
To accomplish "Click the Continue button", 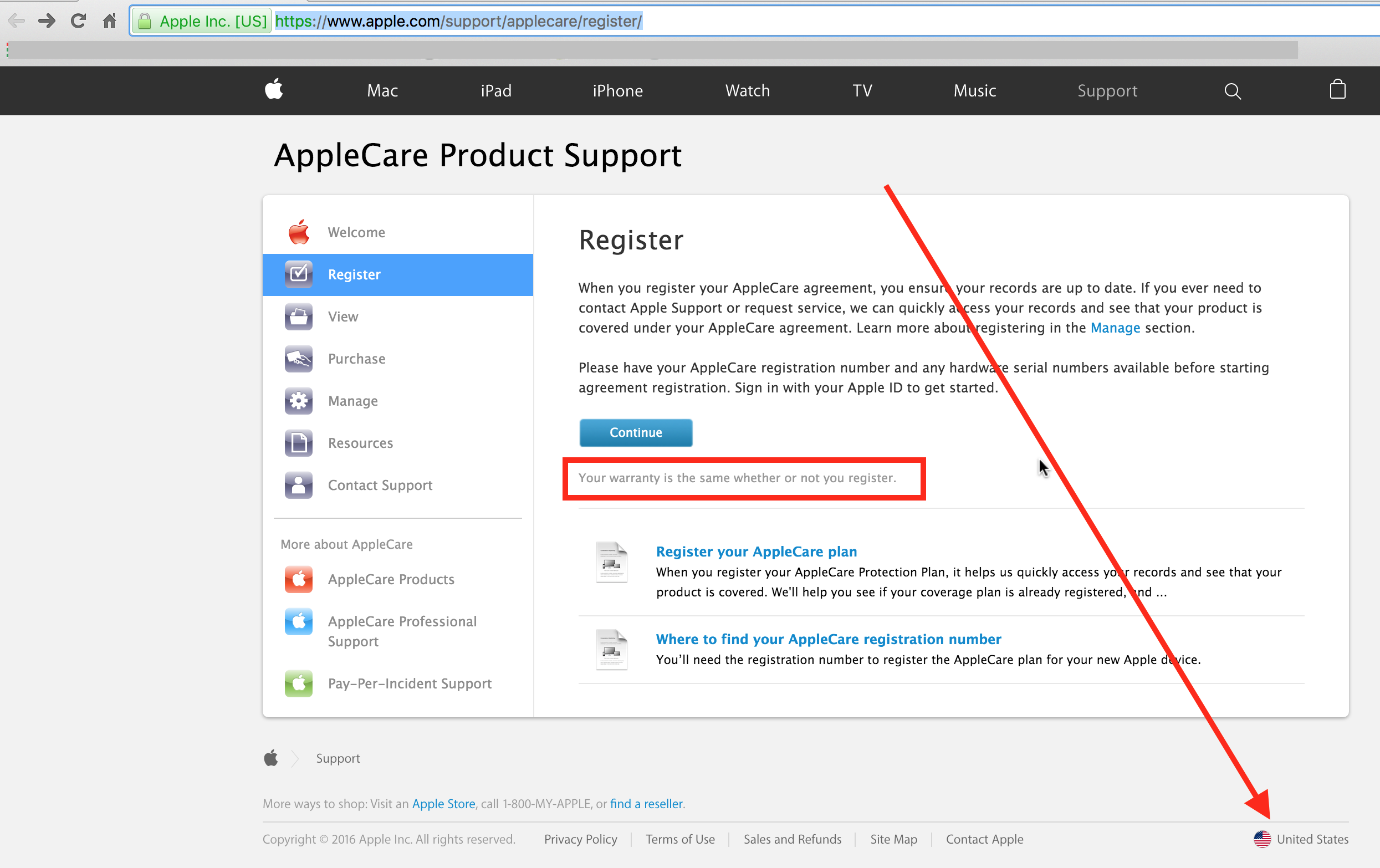I will tap(636, 433).
